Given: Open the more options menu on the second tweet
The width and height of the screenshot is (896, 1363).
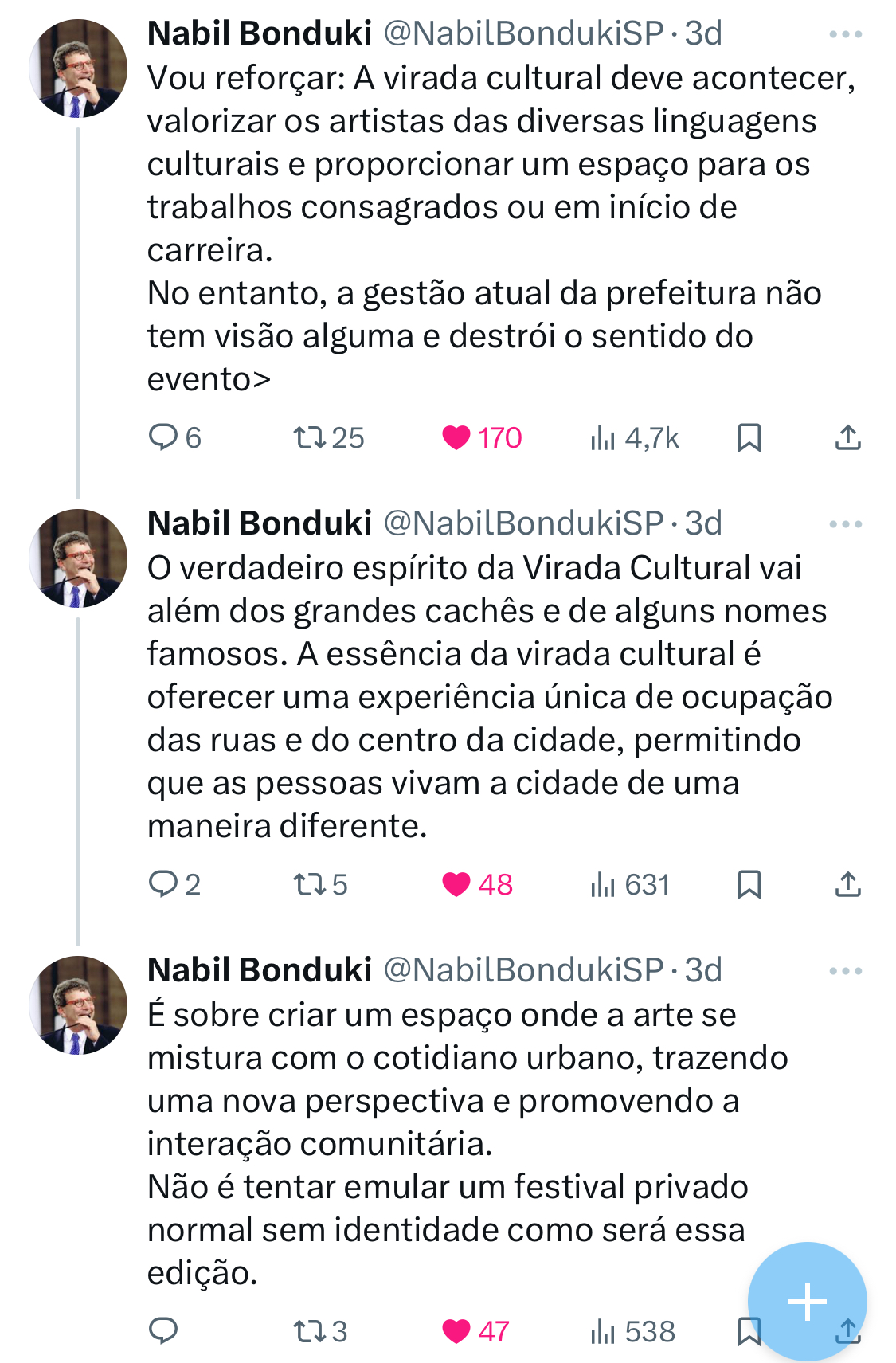Looking at the screenshot, I should (x=844, y=523).
